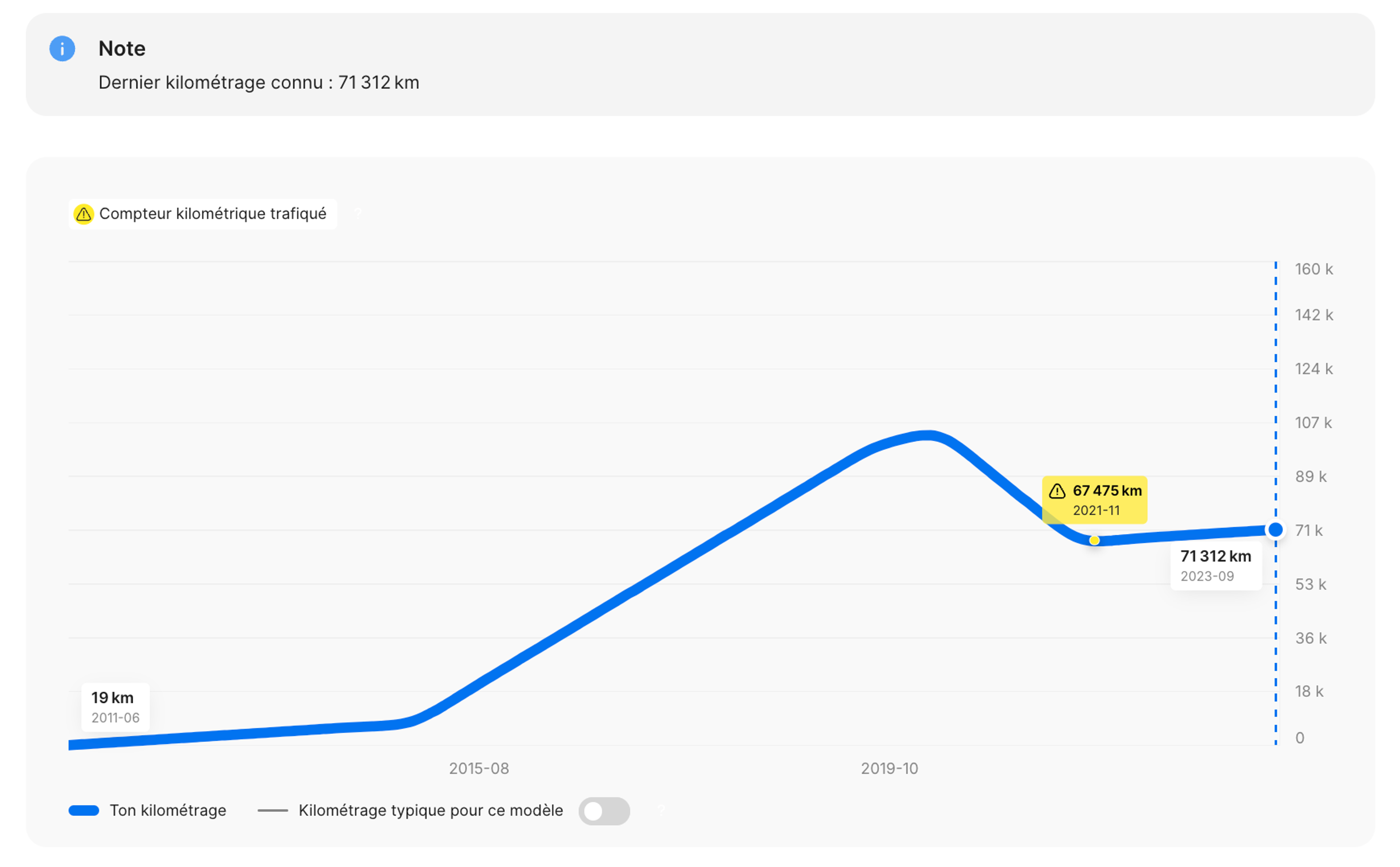Click the 2019-10 x-axis date label

tap(889, 768)
